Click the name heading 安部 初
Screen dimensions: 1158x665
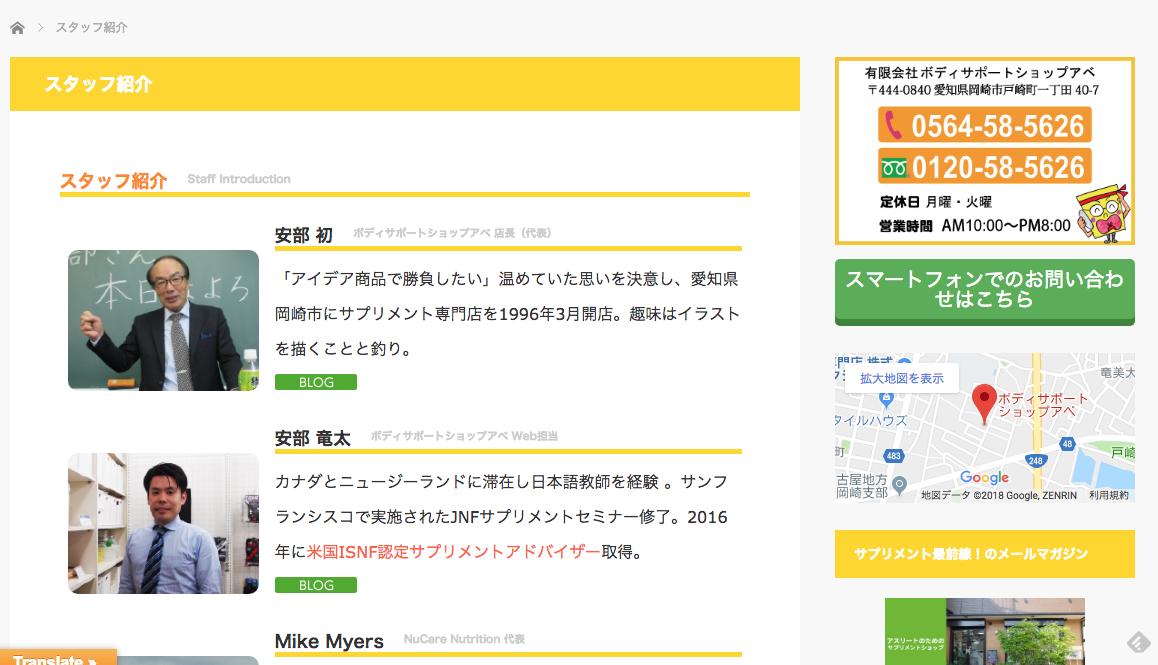[x=304, y=235]
